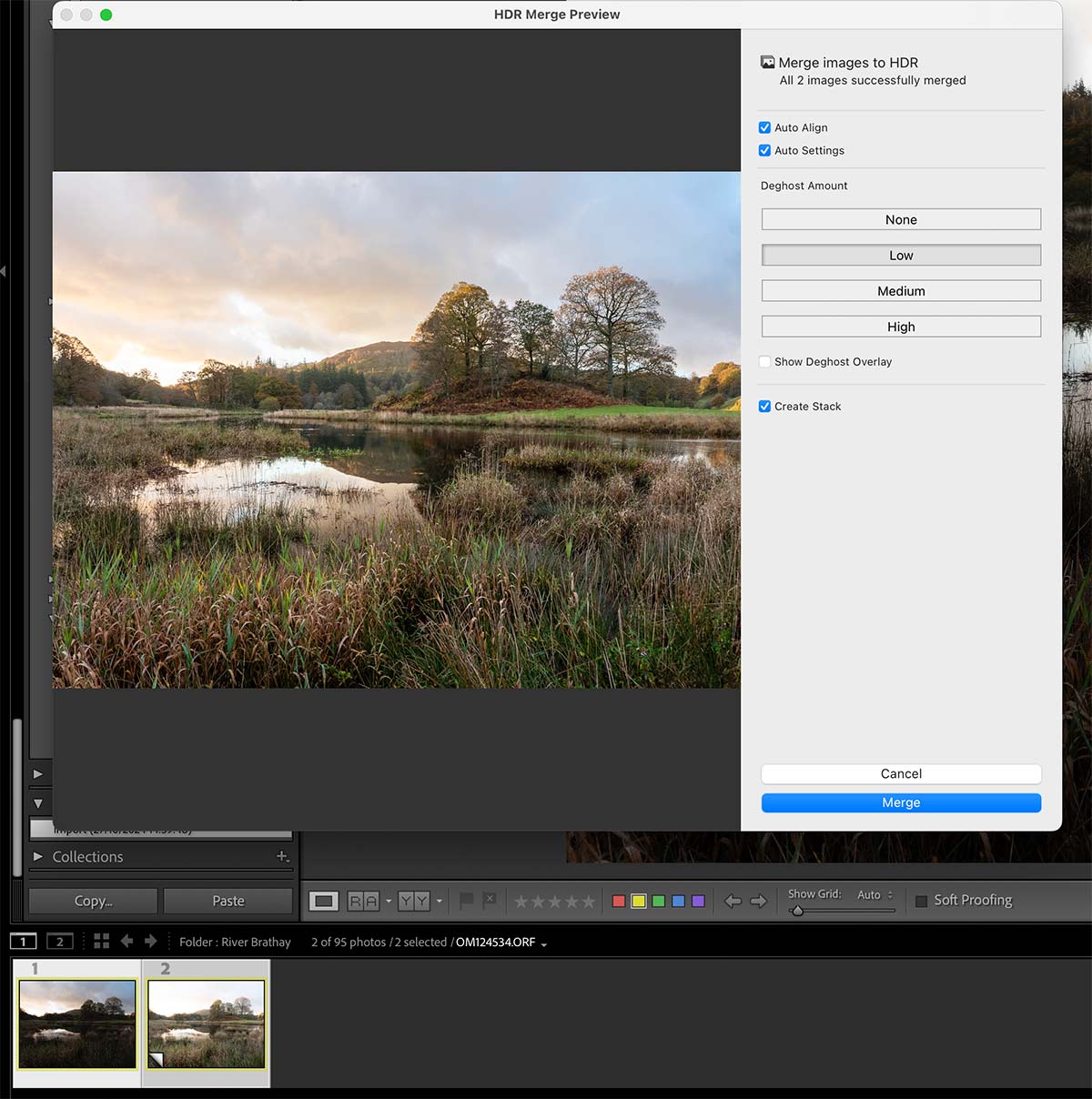This screenshot has width=1092, height=1099.
Task: Apply the yellow color label swatch
Action: point(639,901)
